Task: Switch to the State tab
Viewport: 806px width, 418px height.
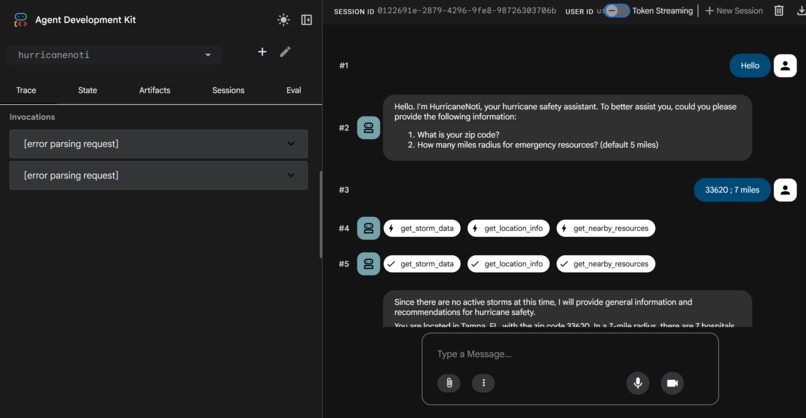Action: point(87,90)
